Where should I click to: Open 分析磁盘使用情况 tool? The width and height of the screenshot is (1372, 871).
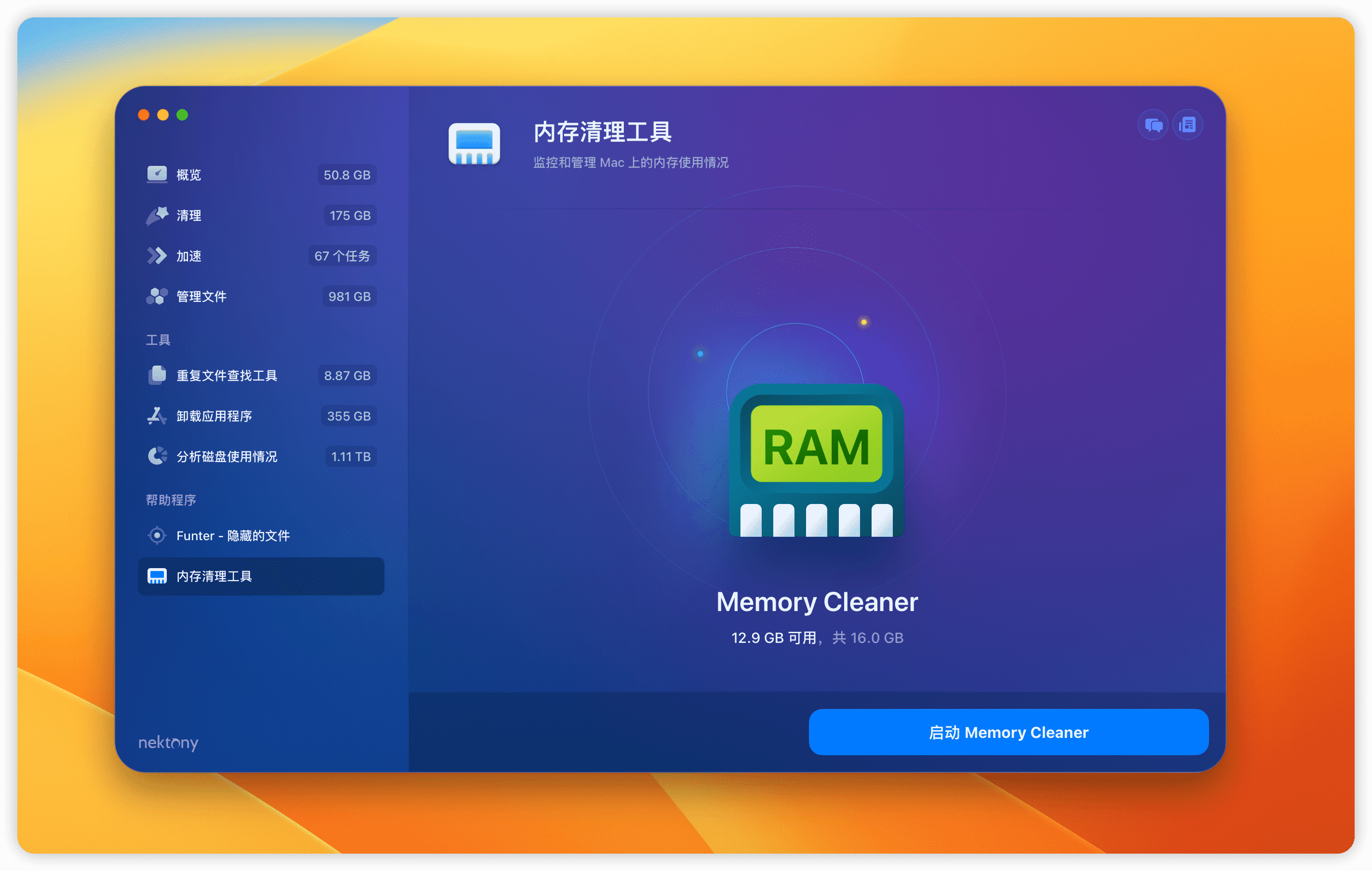point(261,457)
